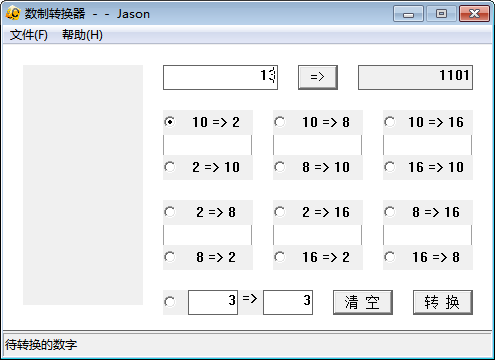Focus the input number field showing 13

[x=220, y=77]
